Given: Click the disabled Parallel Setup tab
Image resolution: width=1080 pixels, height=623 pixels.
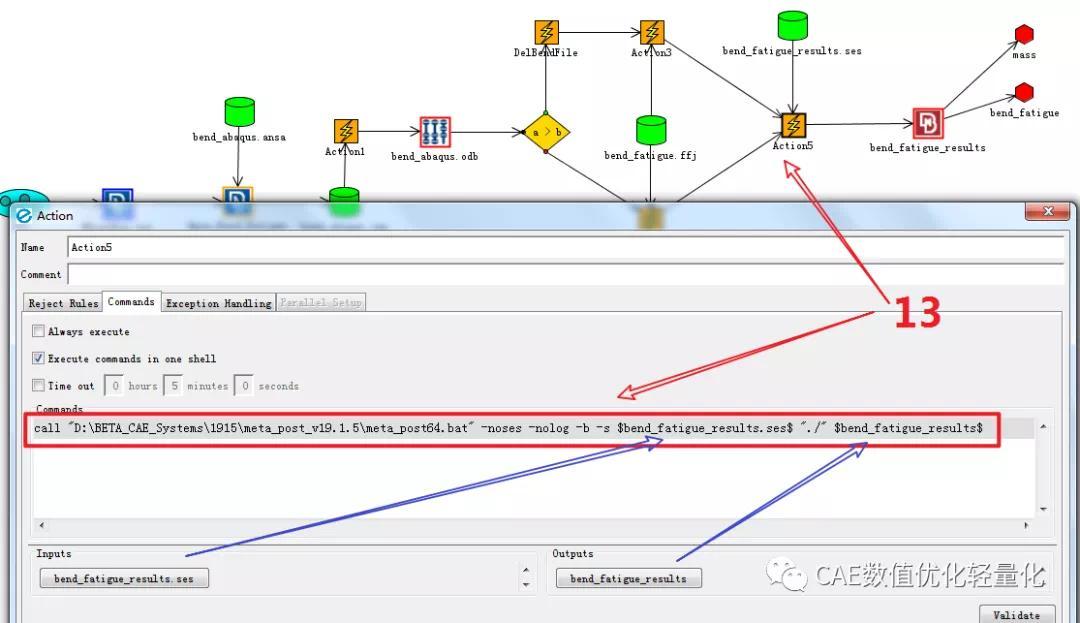Looking at the screenshot, I should point(321,302).
